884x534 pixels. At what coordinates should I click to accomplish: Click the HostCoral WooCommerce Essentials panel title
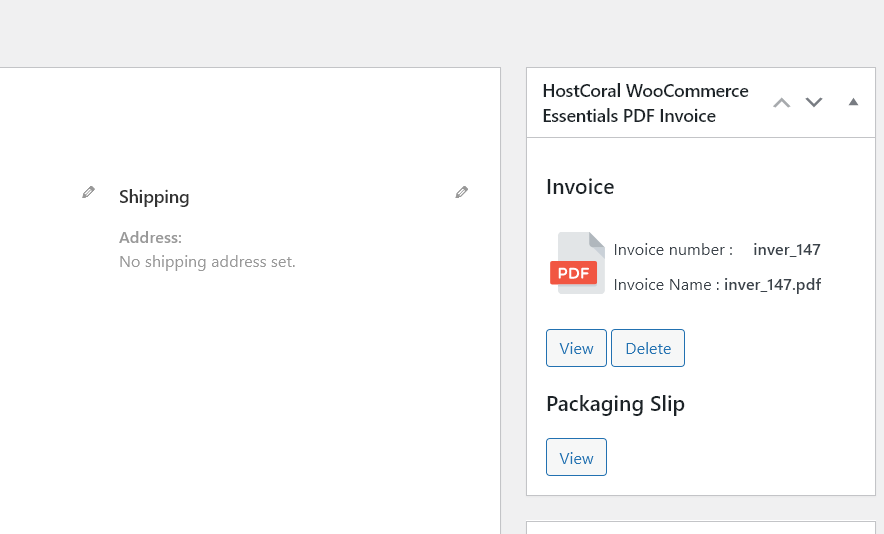click(645, 103)
